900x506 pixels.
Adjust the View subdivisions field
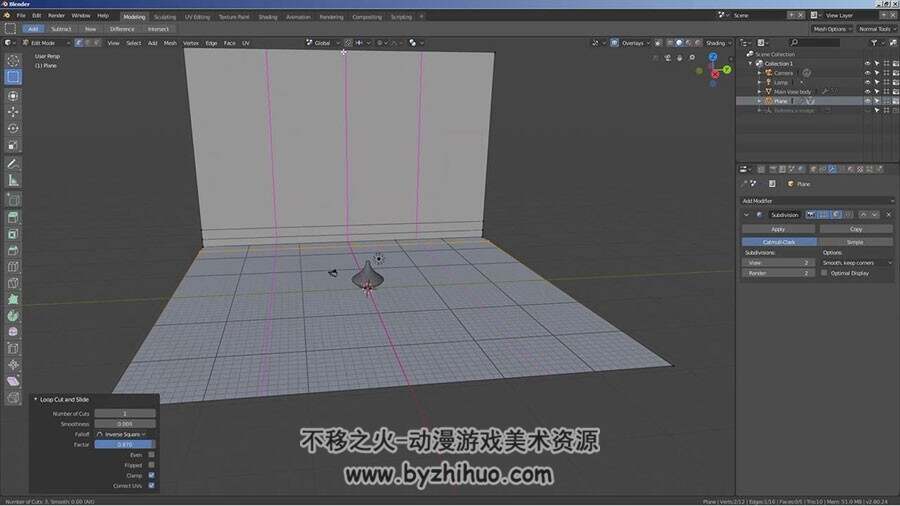[778, 263]
